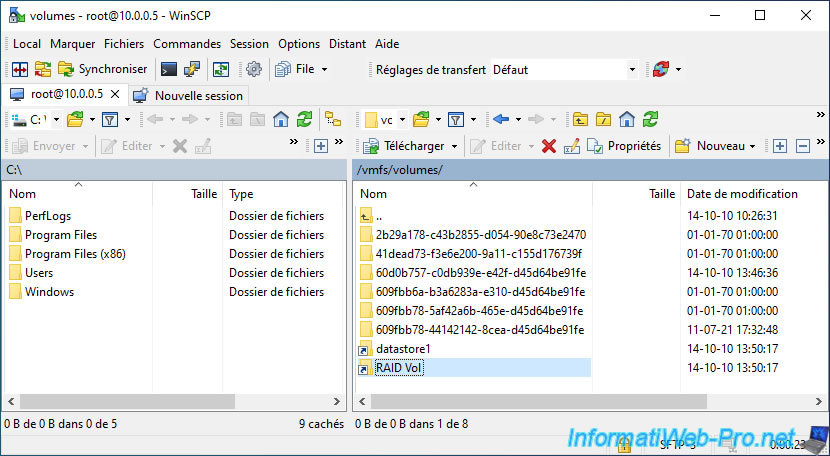The image size is (830, 456).
Task: Toggle the local directory tree icon
Action: point(333,120)
